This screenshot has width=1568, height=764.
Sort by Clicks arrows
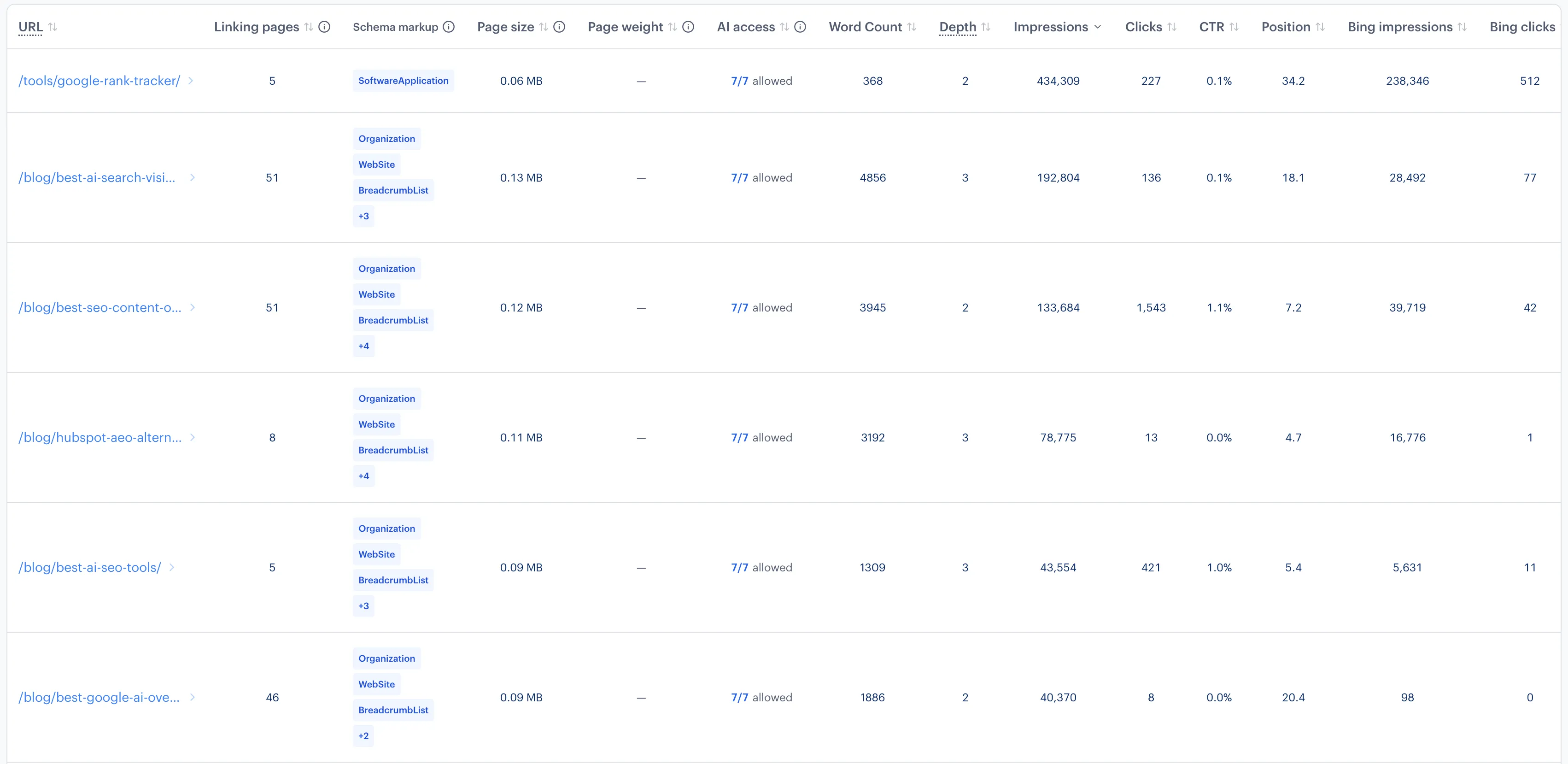click(x=1172, y=27)
